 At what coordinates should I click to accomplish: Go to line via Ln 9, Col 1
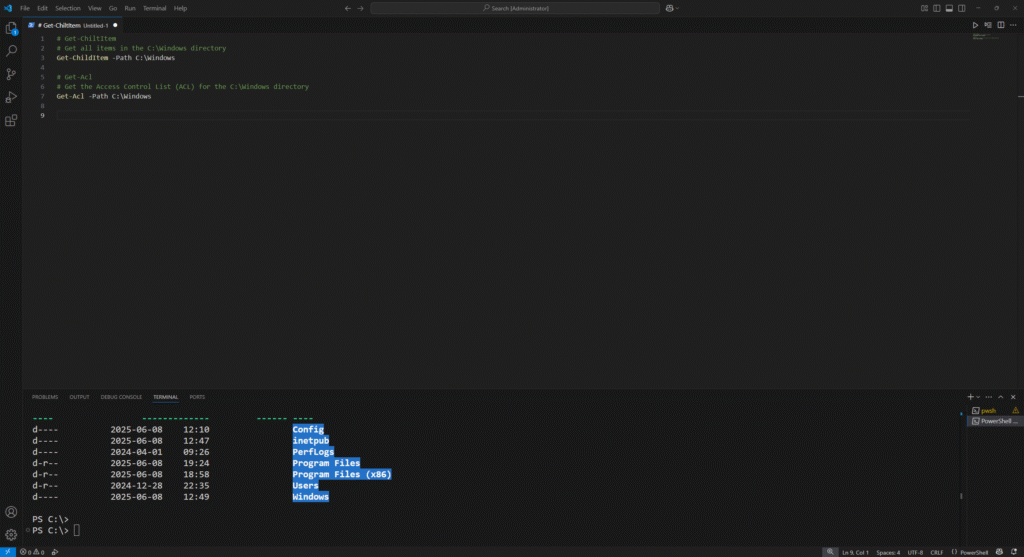[855, 552]
